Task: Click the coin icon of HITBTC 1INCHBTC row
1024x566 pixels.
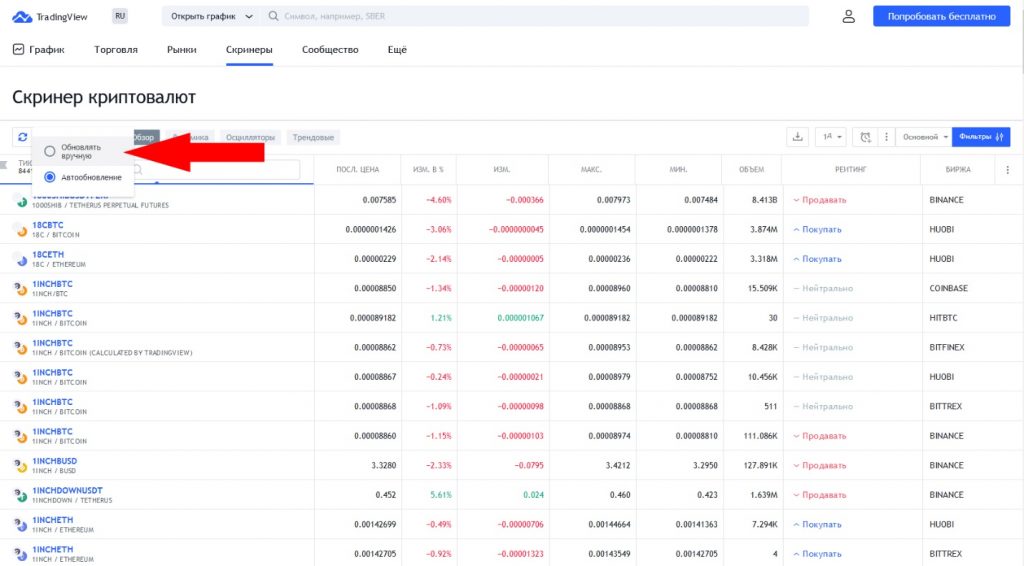Action: click(21, 318)
